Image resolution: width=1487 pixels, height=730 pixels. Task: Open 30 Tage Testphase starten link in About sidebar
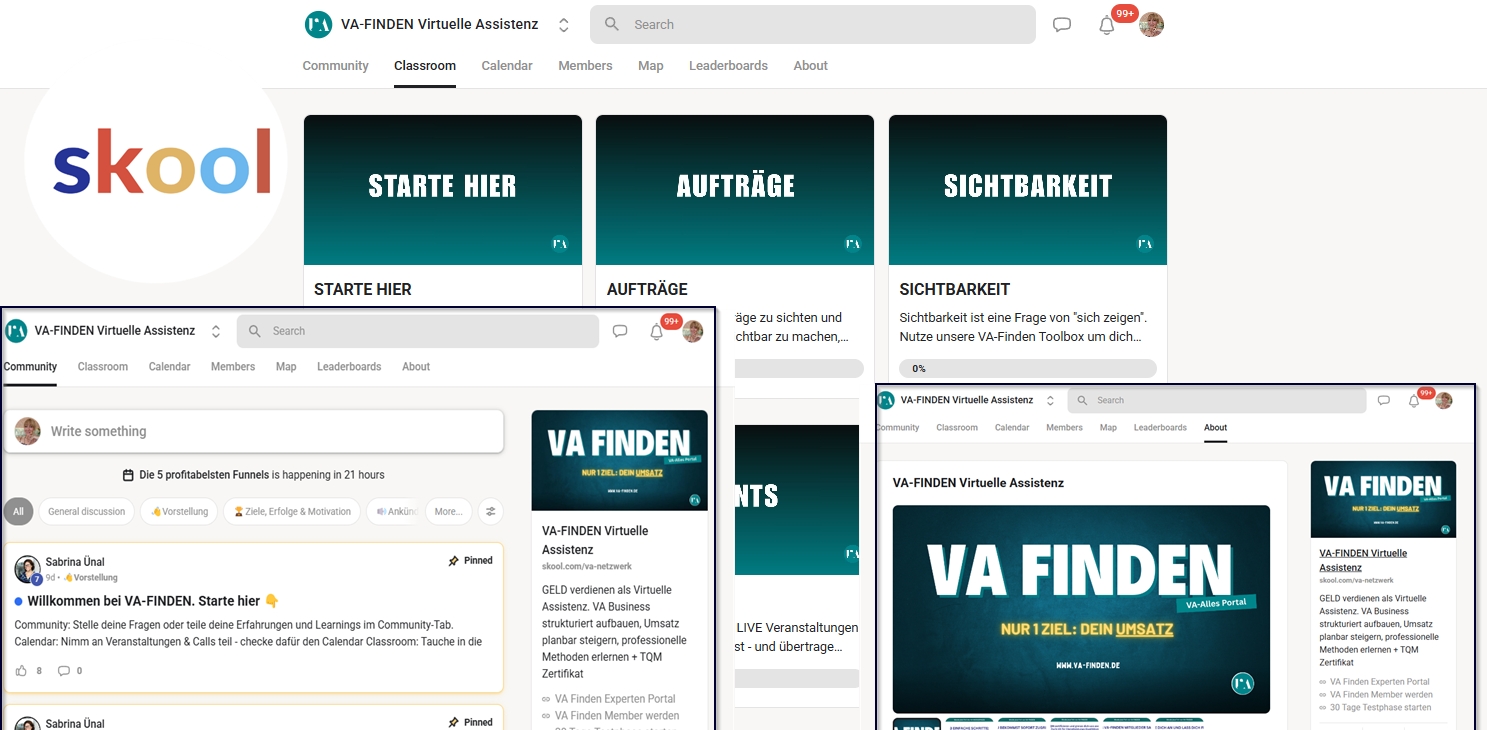[x=1381, y=707]
